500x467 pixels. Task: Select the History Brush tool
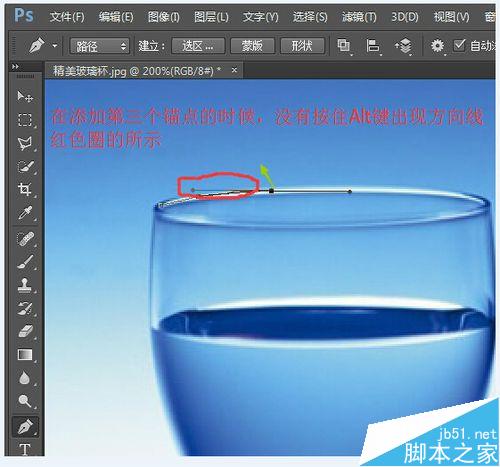point(25,308)
